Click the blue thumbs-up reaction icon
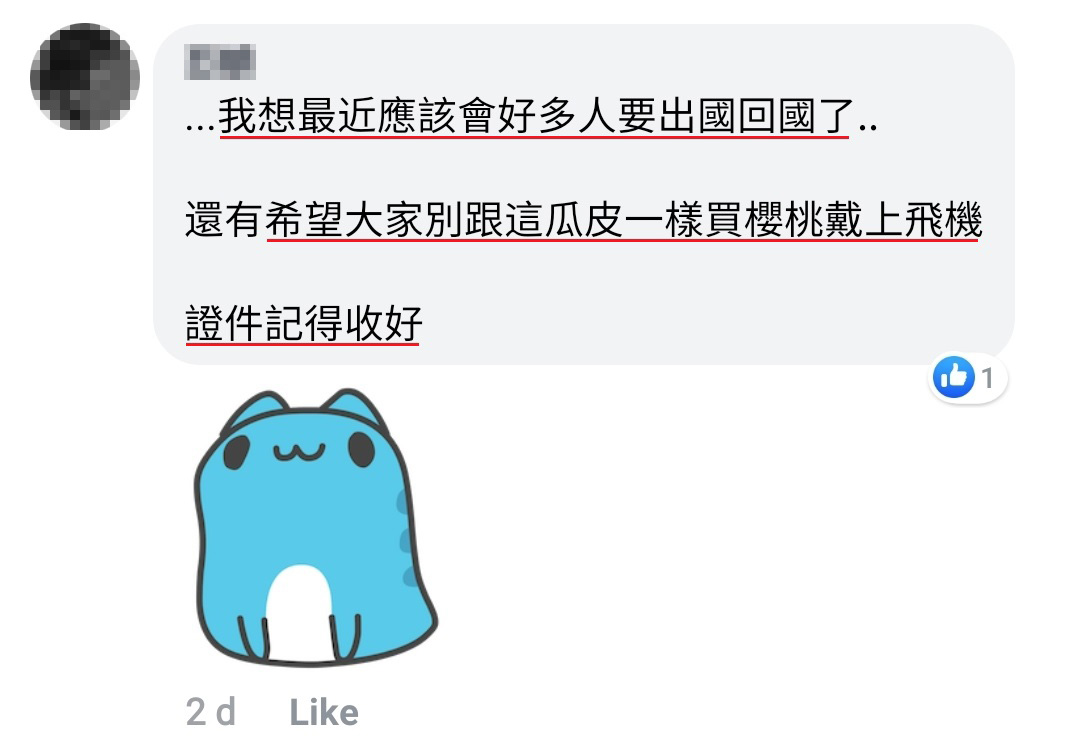 (954, 377)
